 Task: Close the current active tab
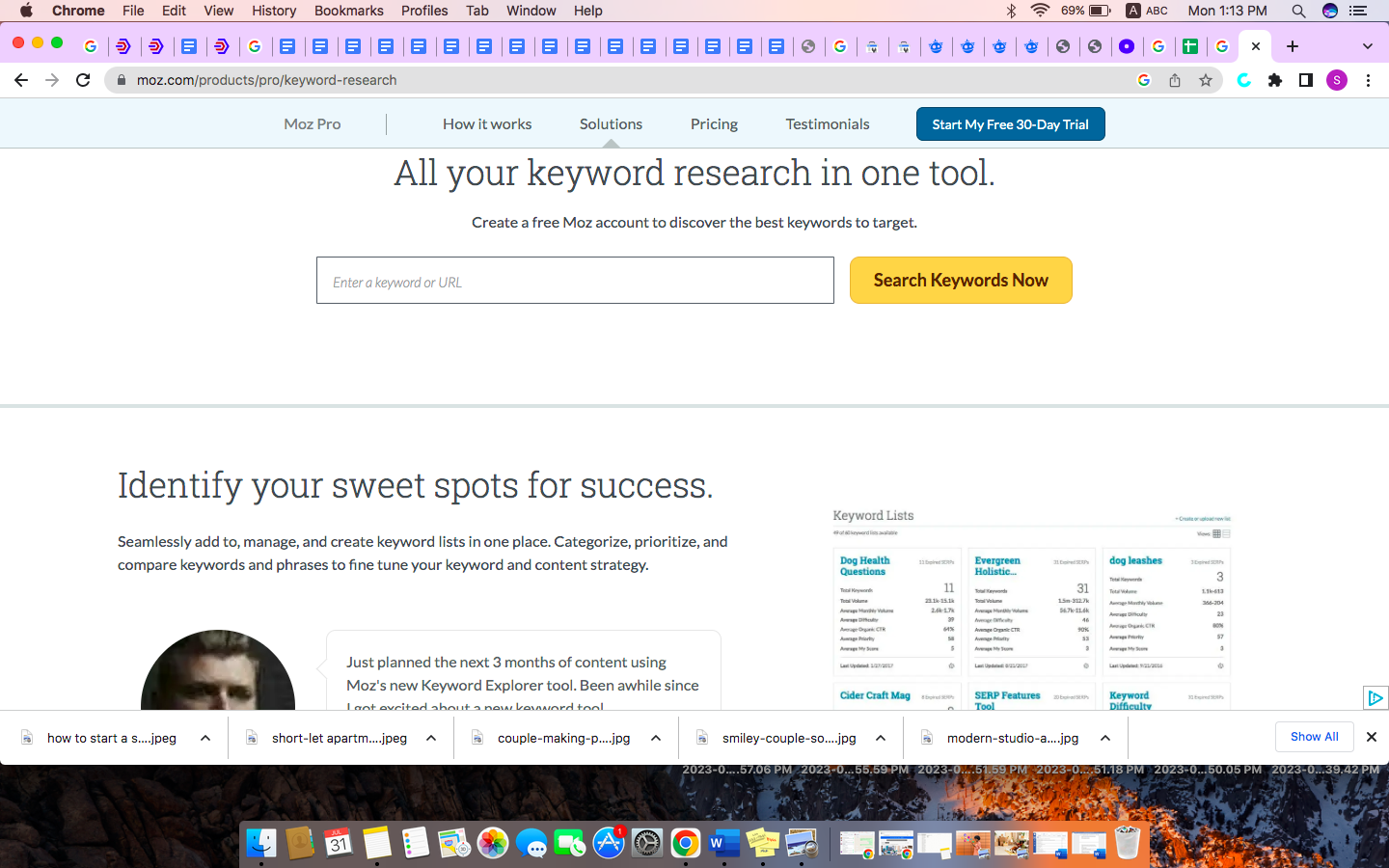pos(1256,46)
